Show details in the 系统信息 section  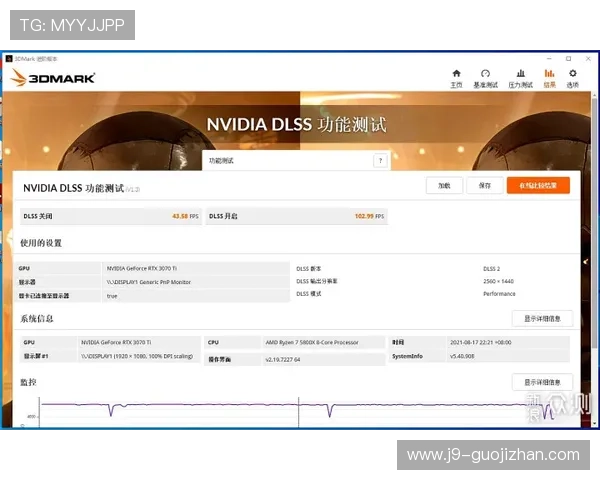(x=542, y=318)
